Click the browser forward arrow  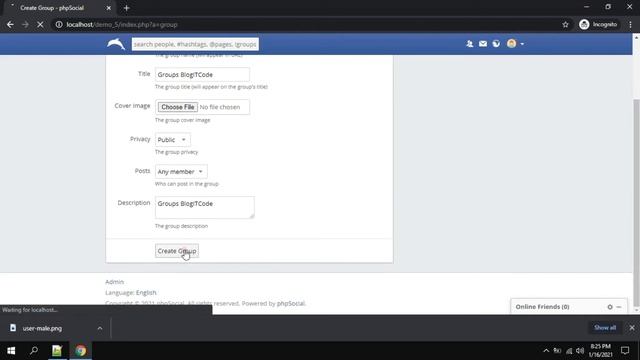click(x=25, y=24)
